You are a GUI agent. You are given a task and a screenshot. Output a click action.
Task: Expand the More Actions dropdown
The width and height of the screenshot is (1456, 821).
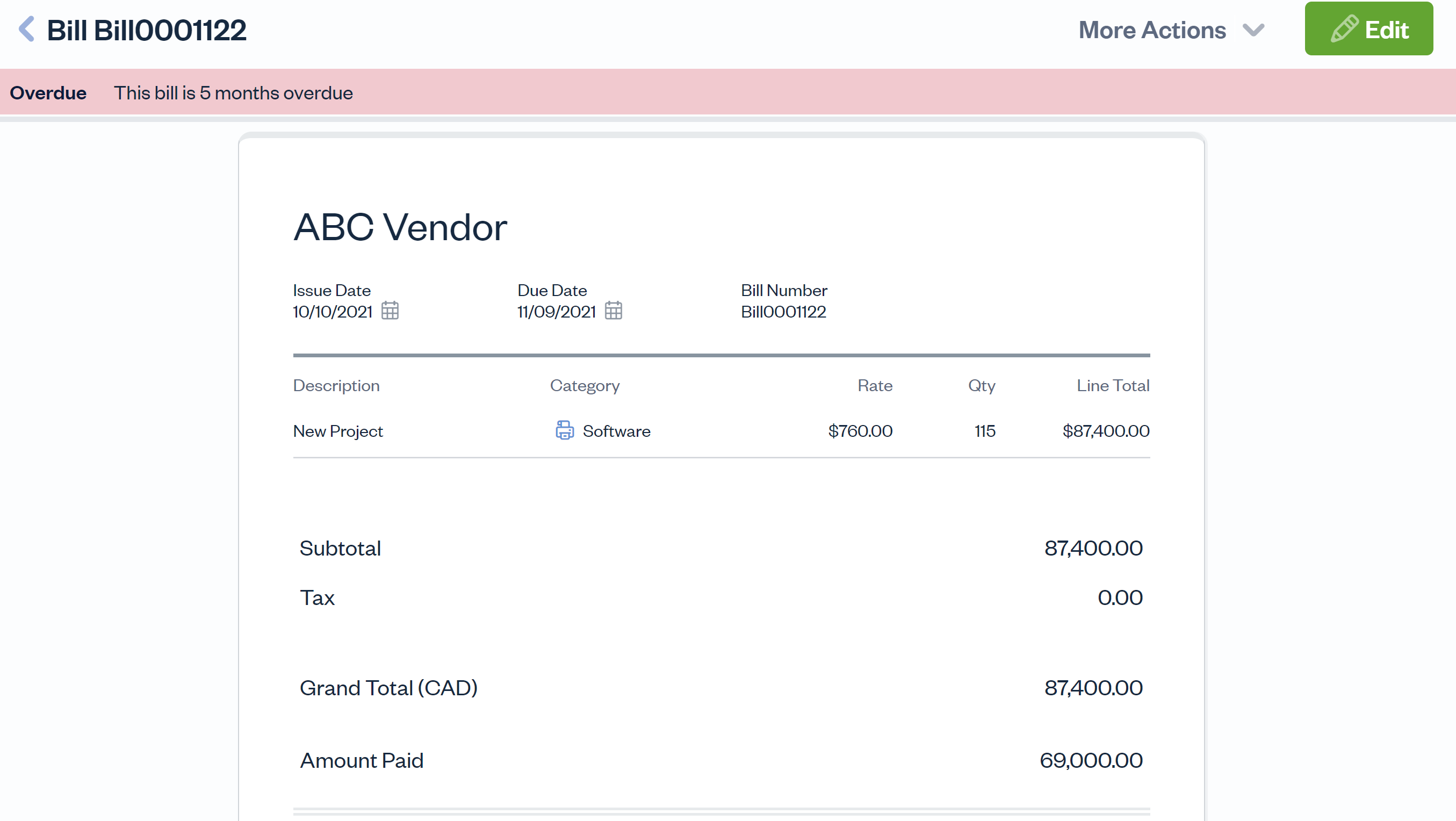(x=1171, y=30)
